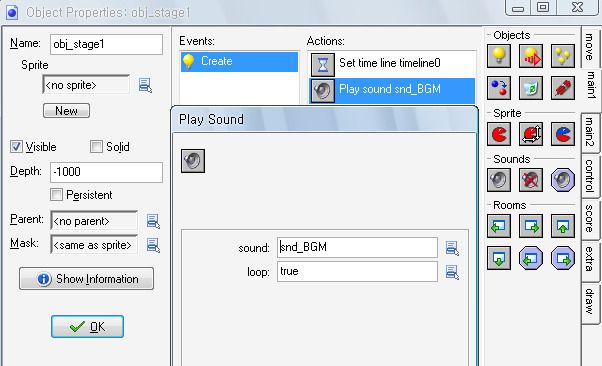602x366 pixels.
Task: Select the Previous Room action icon
Action: pyautogui.click(x=499, y=226)
